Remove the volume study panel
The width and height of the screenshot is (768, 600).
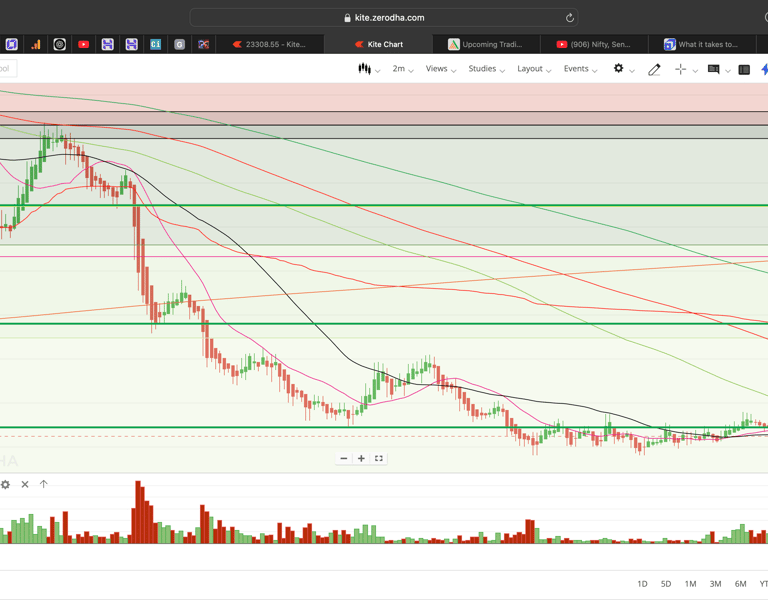[25, 484]
